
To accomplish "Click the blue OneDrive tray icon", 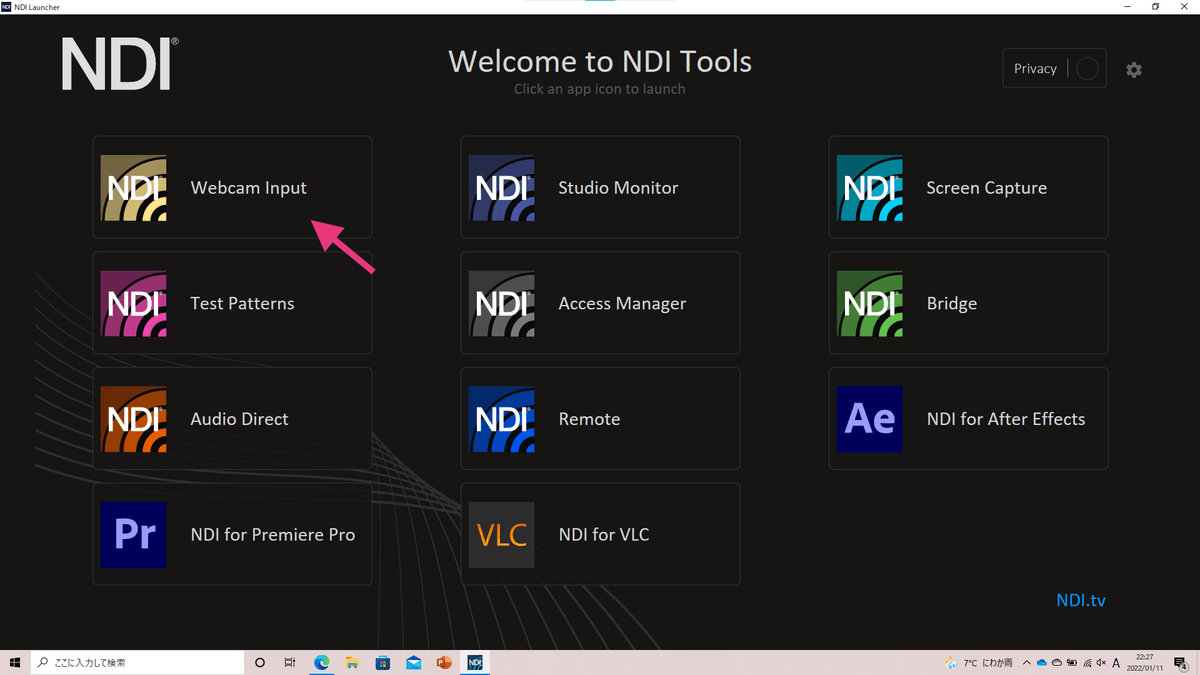I will (x=1042, y=662).
